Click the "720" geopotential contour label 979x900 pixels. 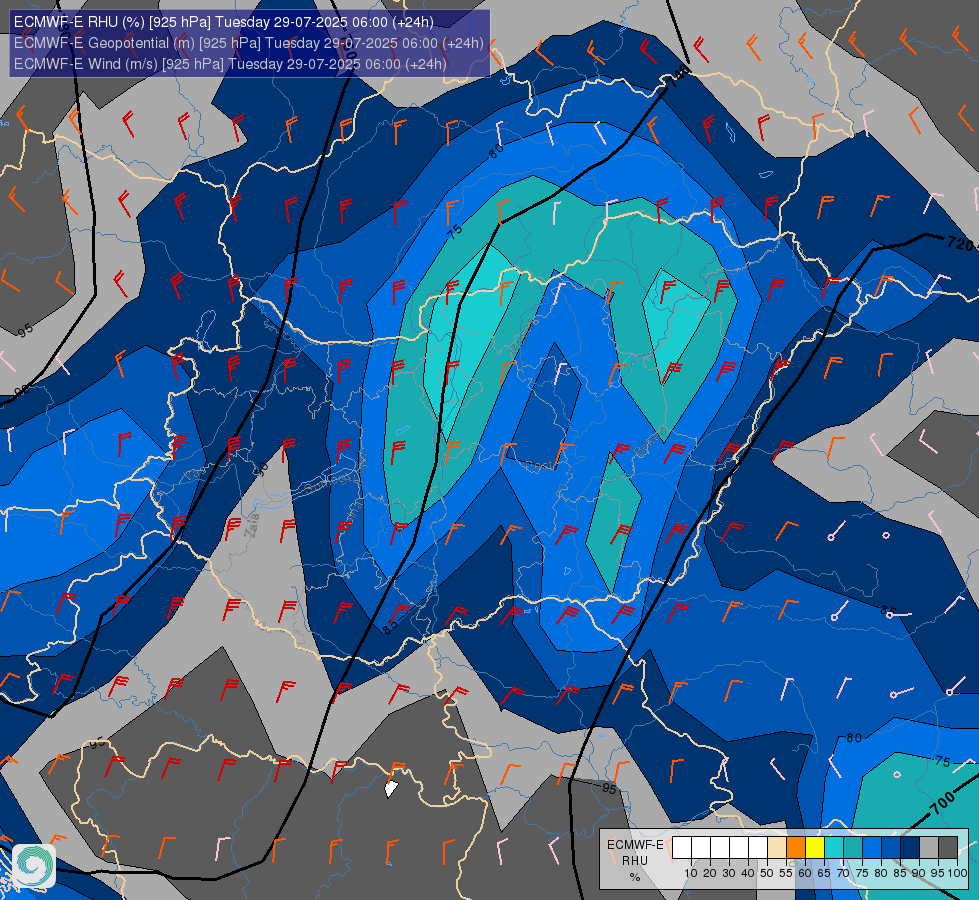[x=961, y=242]
